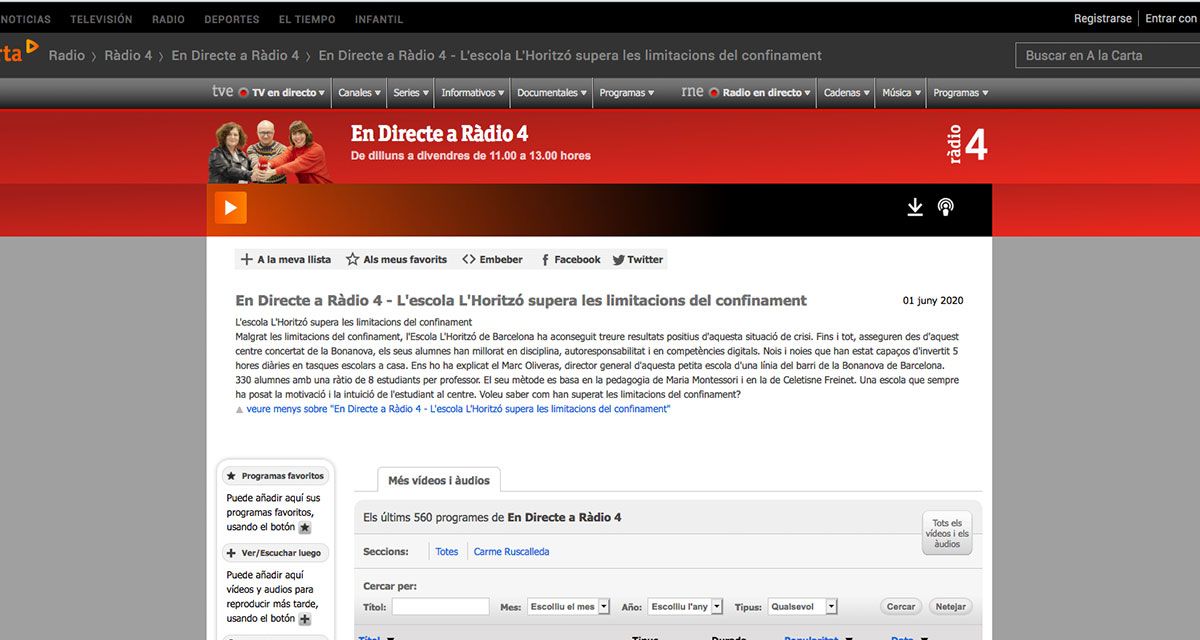Image resolution: width=1200 pixels, height=640 pixels.
Task: Play the En Directe a Ràdio 4 audio
Action: (230, 207)
